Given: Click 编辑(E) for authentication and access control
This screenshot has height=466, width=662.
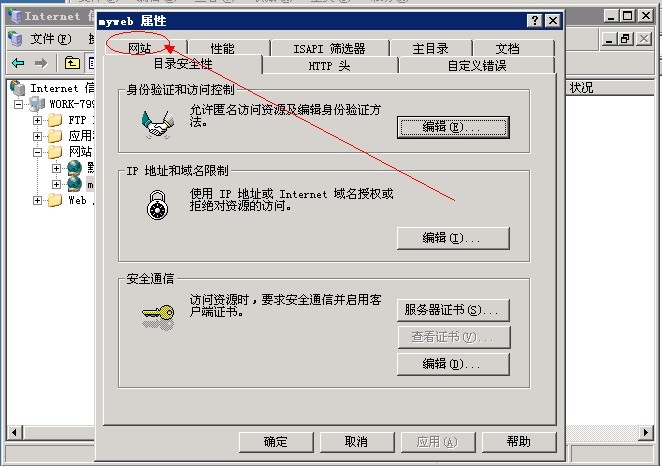Looking at the screenshot, I should pyautogui.click(x=453, y=127).
